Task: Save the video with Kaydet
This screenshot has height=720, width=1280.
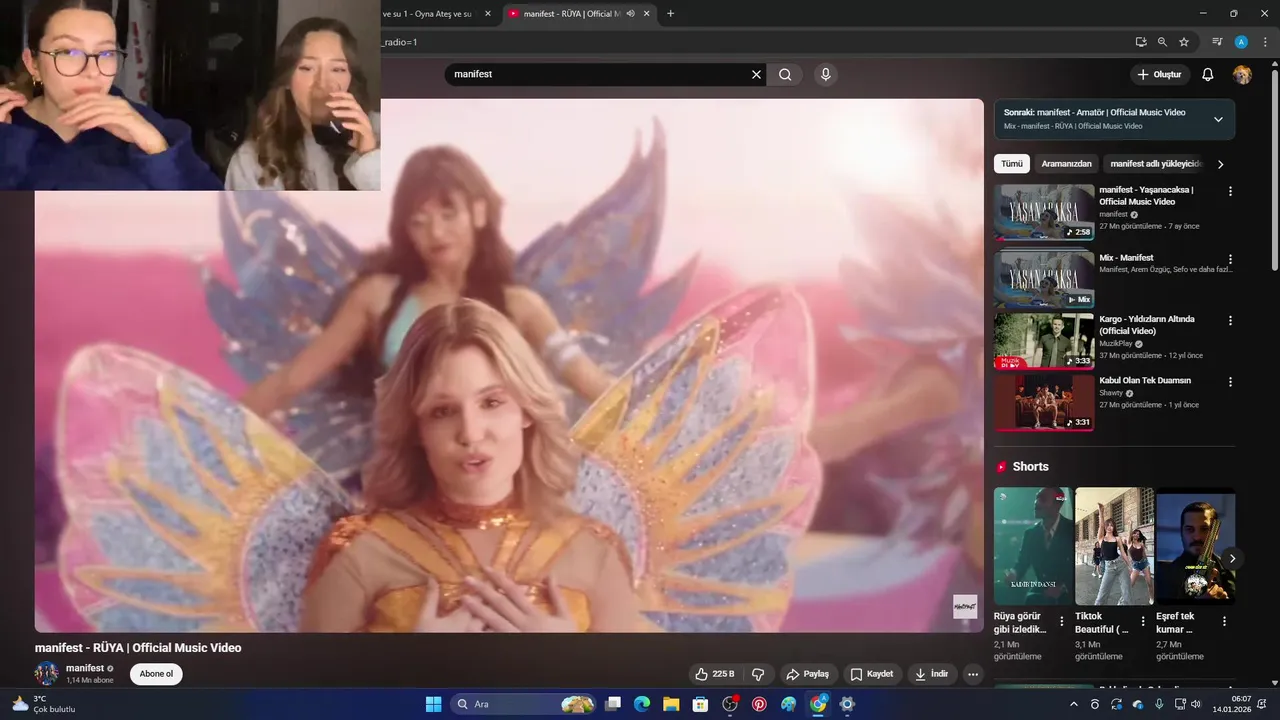Action: [x=871, y=674]
